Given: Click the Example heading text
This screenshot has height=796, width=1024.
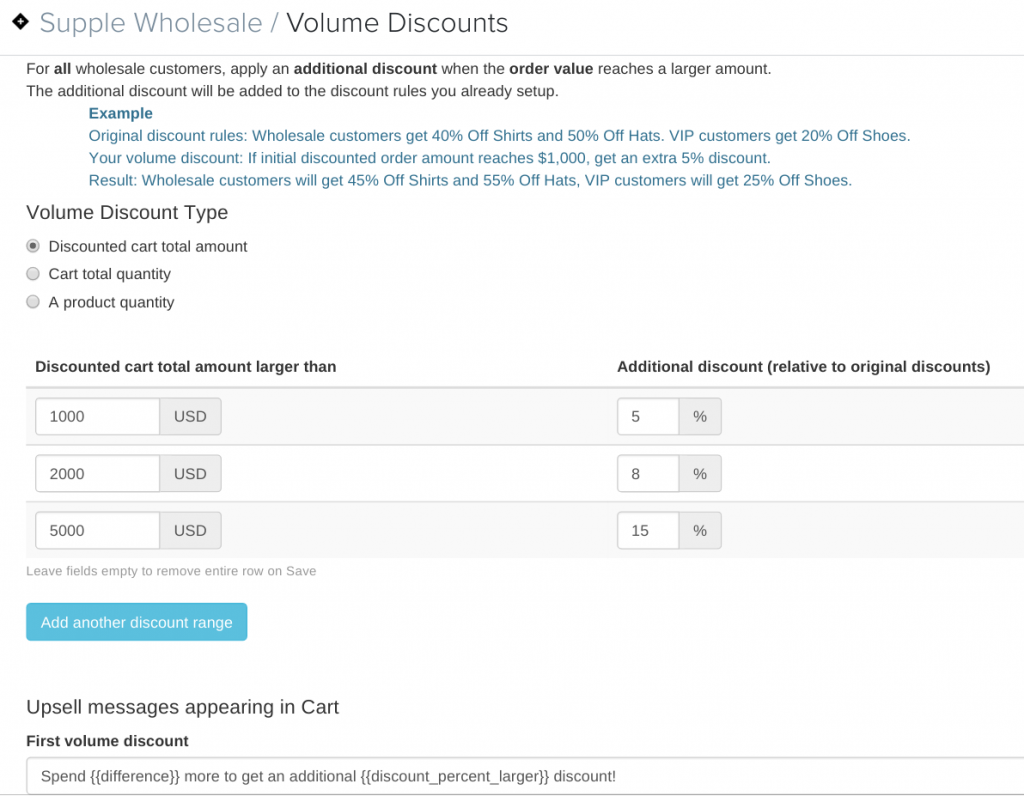Looking at the screenshot, I should click(x=121, y=113).
